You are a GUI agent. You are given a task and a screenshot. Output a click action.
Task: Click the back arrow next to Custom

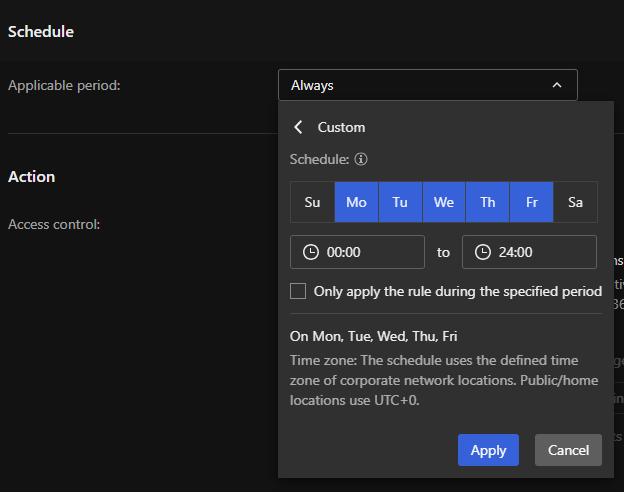point(298,127)
